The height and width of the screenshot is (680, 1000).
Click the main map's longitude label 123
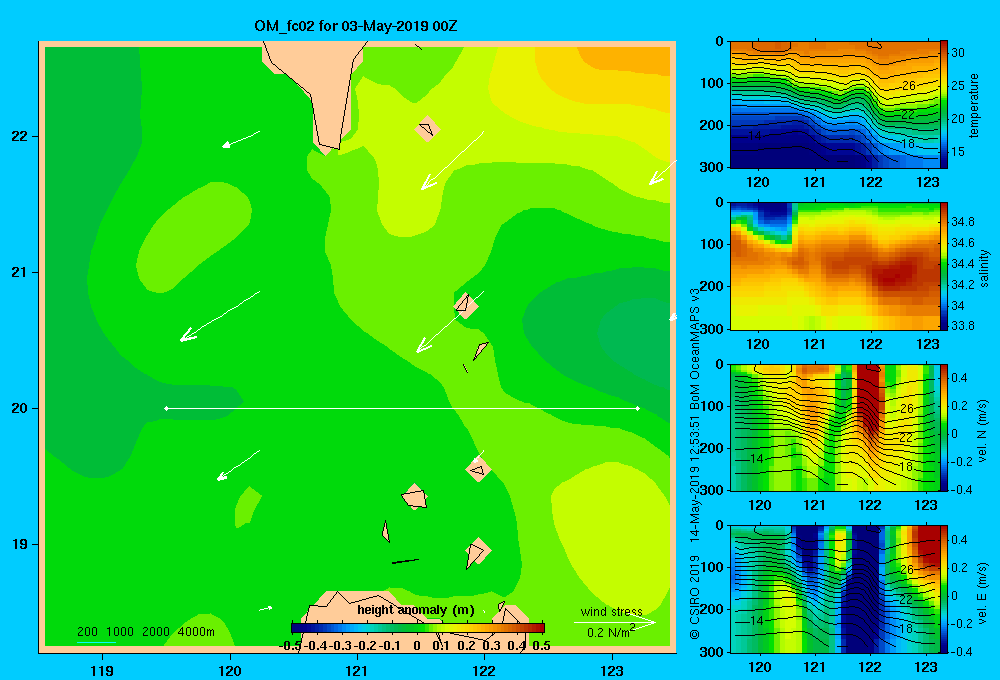(612, 670)
